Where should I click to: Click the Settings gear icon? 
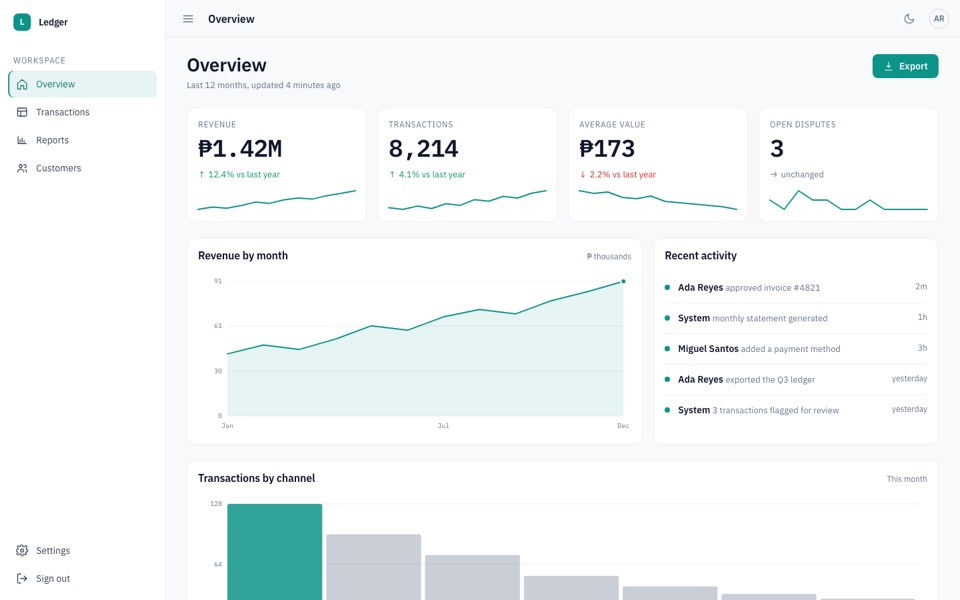coord(22,550)
